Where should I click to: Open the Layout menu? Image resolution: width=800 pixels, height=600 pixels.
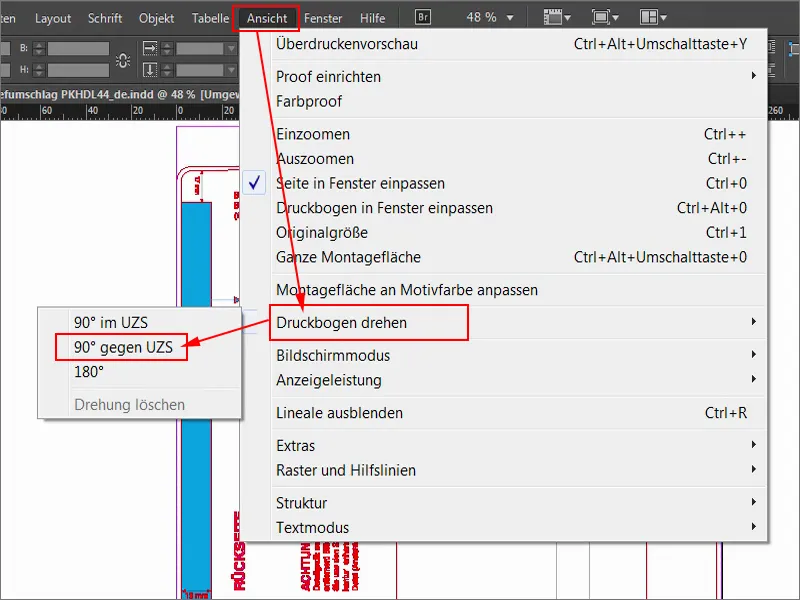click(x=53, y=18)
